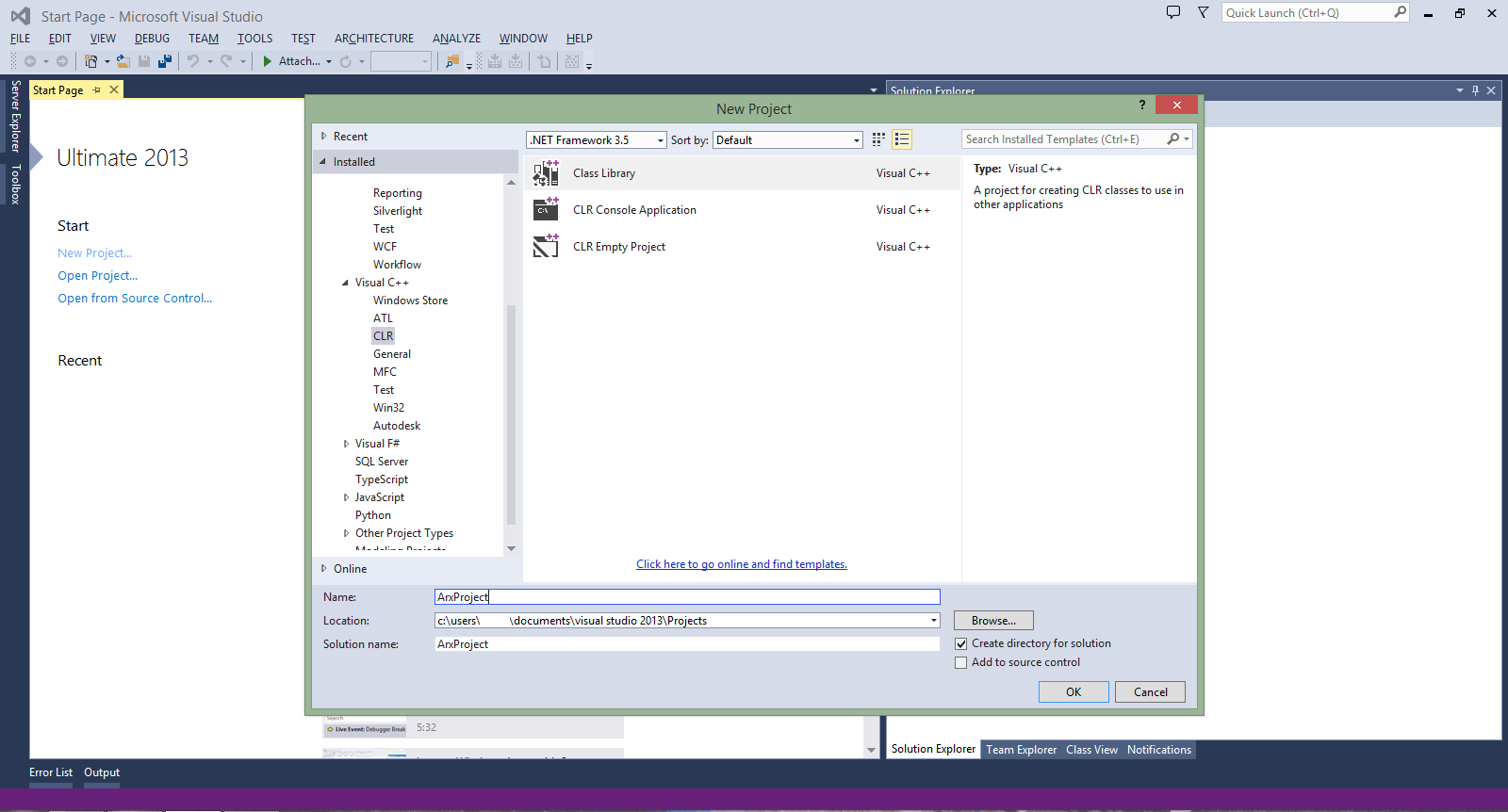Expand the Online section in dialog
Viewport: 1508px width, 812px height.
coord(323,569)
